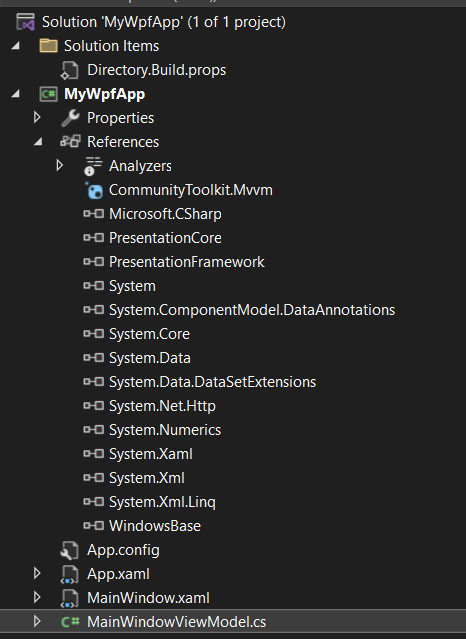Click the C# icon of MainWindowViewModel.cs
The image size is (466, 639).
point(70,622)
